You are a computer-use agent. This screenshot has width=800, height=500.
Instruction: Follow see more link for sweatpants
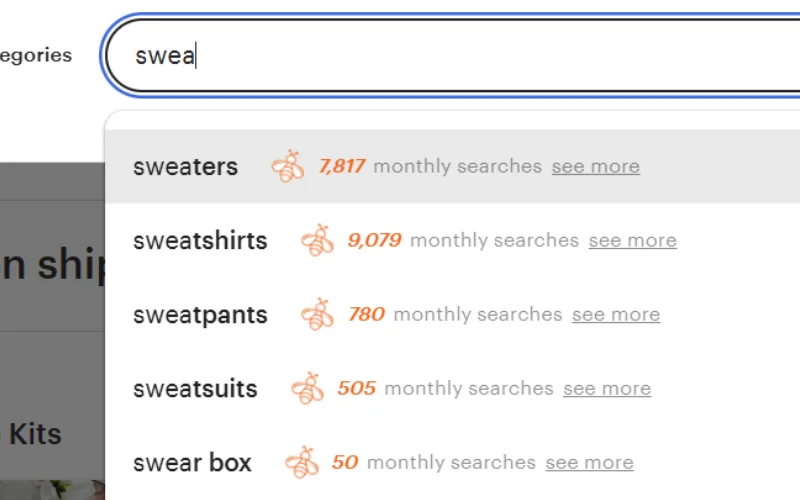[x=615, y=315]
